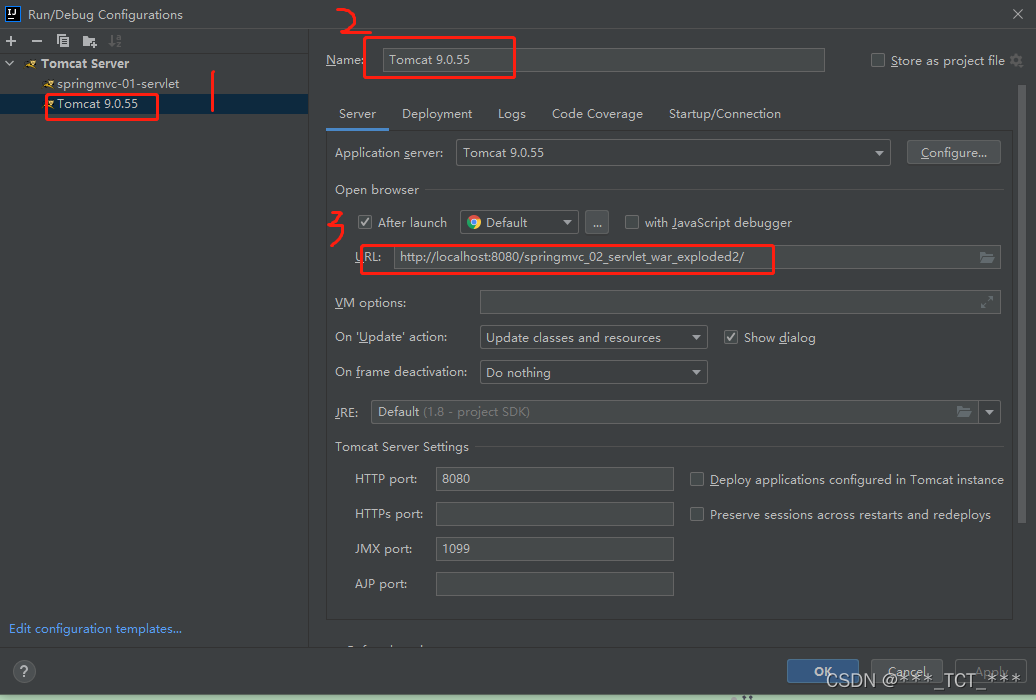Click the AJP port field
Viewport: 1036px width, 700px height.
click(554, 584)
